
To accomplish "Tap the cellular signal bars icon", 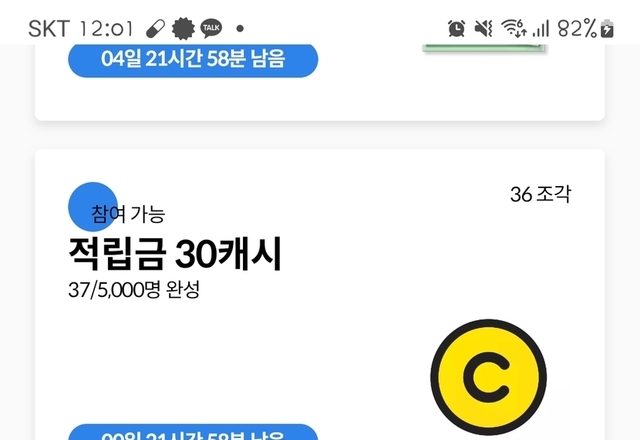I will click(541, 29).
